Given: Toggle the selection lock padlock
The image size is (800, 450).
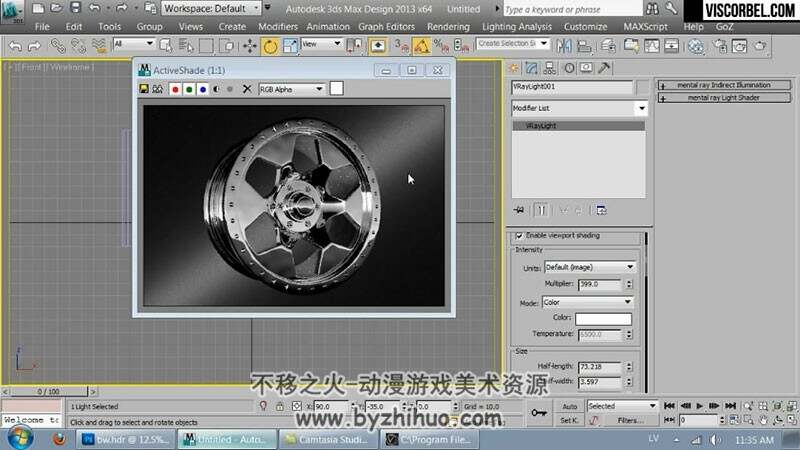Looking at the screenshot, I should pyautogui.click(x=280, y=407).
